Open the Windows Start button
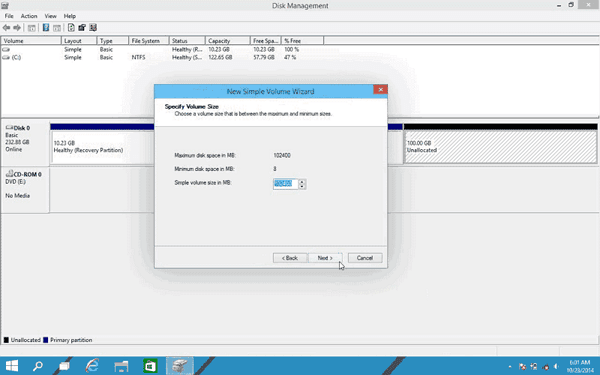This screenshot has height=375, width=600. pyautogui.click(x=11, y=366)
